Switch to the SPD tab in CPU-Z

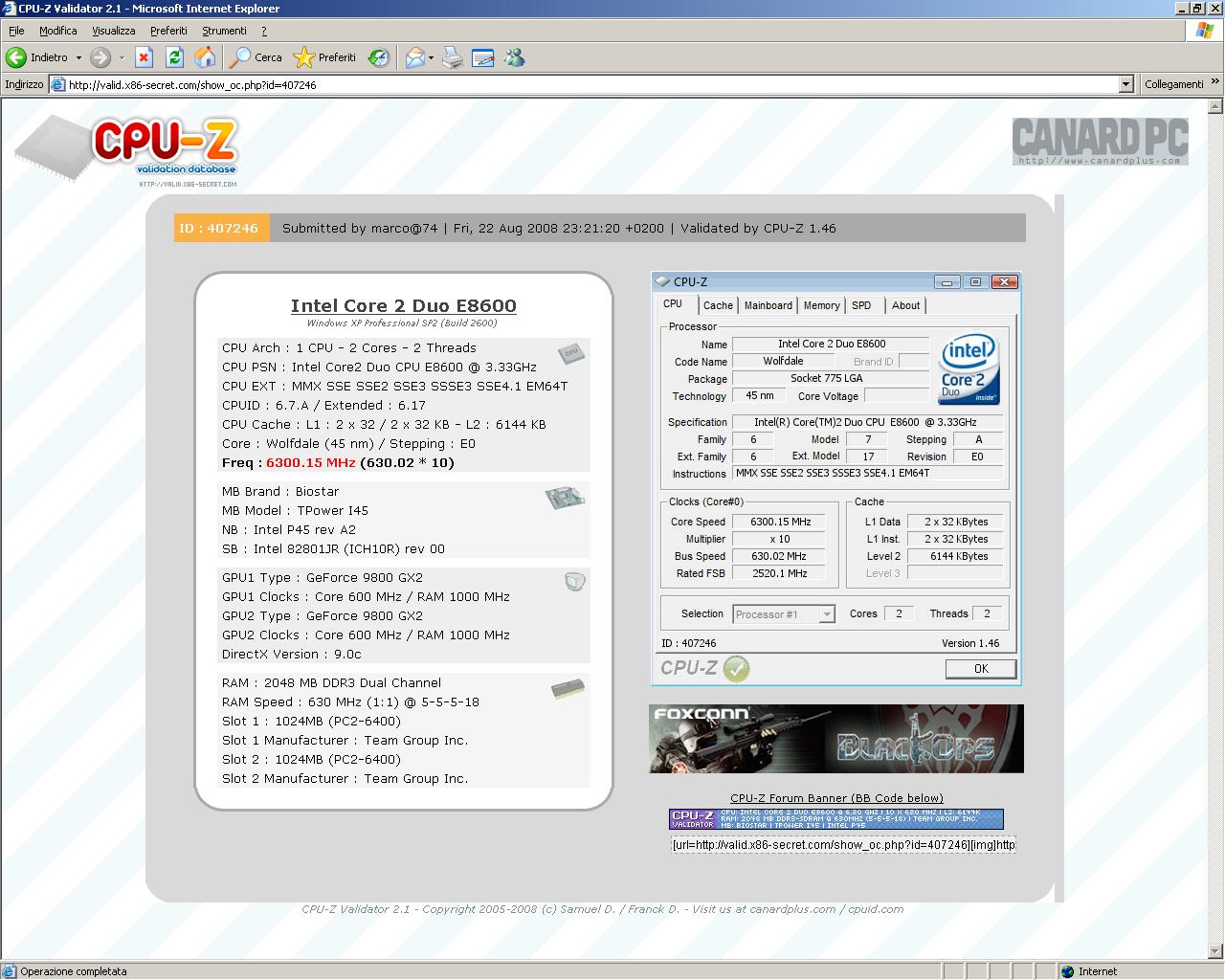coord(861,305)
